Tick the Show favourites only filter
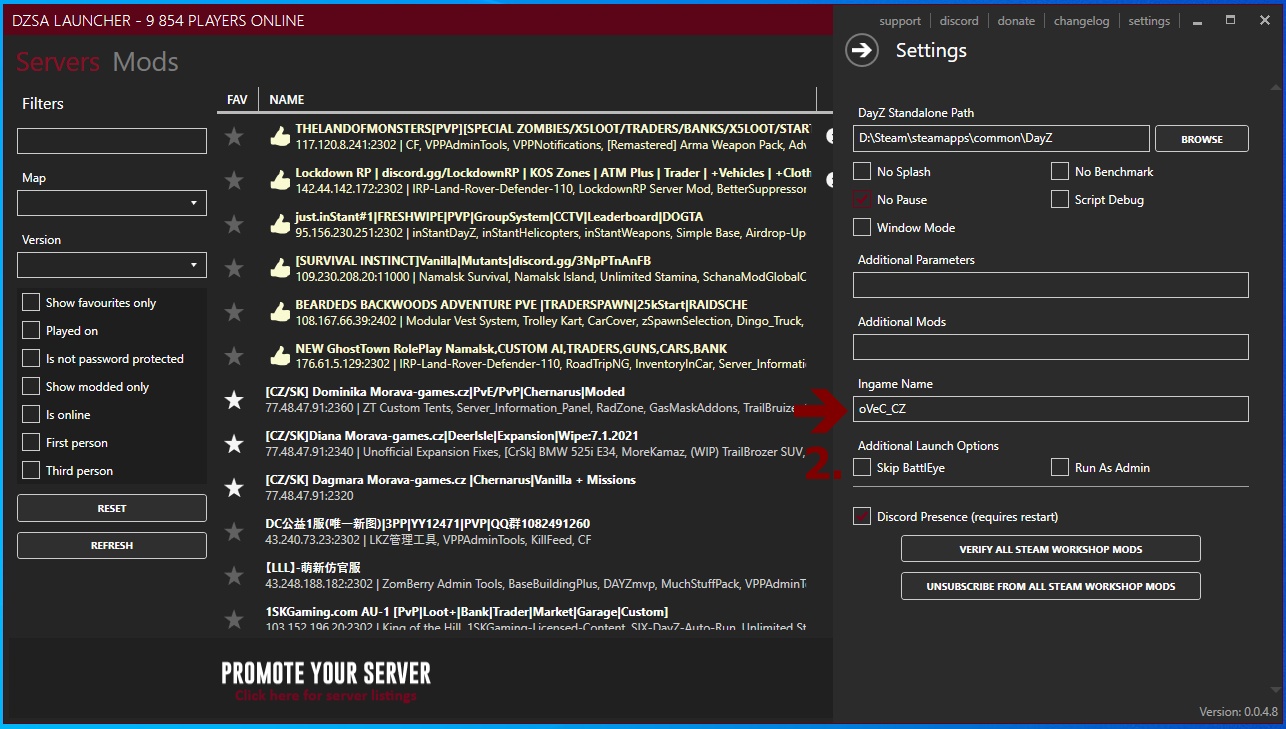 [x=31, y=303]
